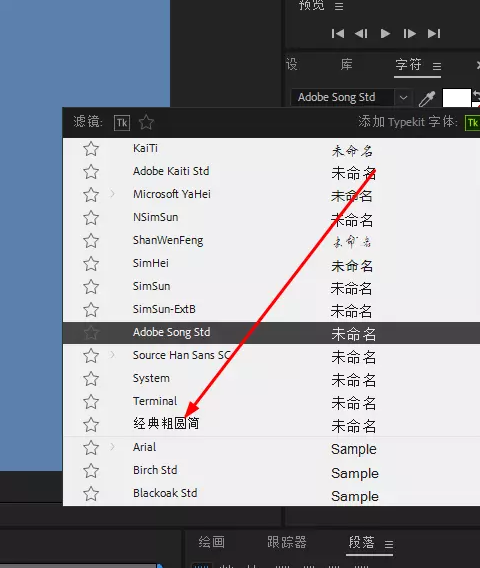Switch to the 库 tab
This screenshot has width=480, height=568.
346,64
